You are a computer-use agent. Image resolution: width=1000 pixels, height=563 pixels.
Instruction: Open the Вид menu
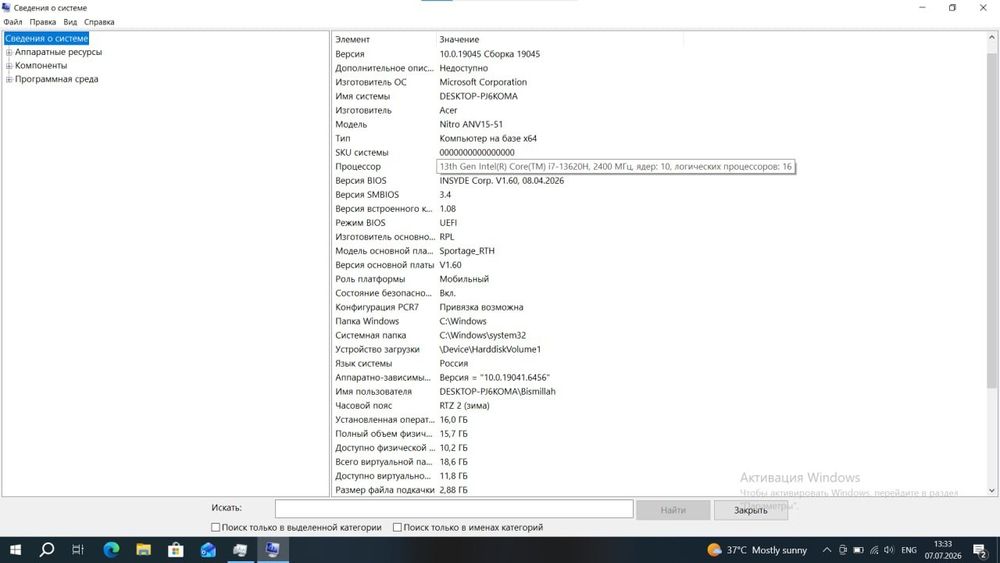point(70,22)
